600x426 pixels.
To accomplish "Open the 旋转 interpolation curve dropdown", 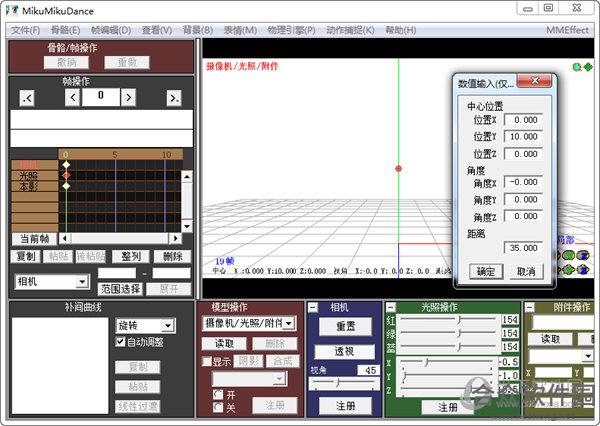I will (145, 326).
